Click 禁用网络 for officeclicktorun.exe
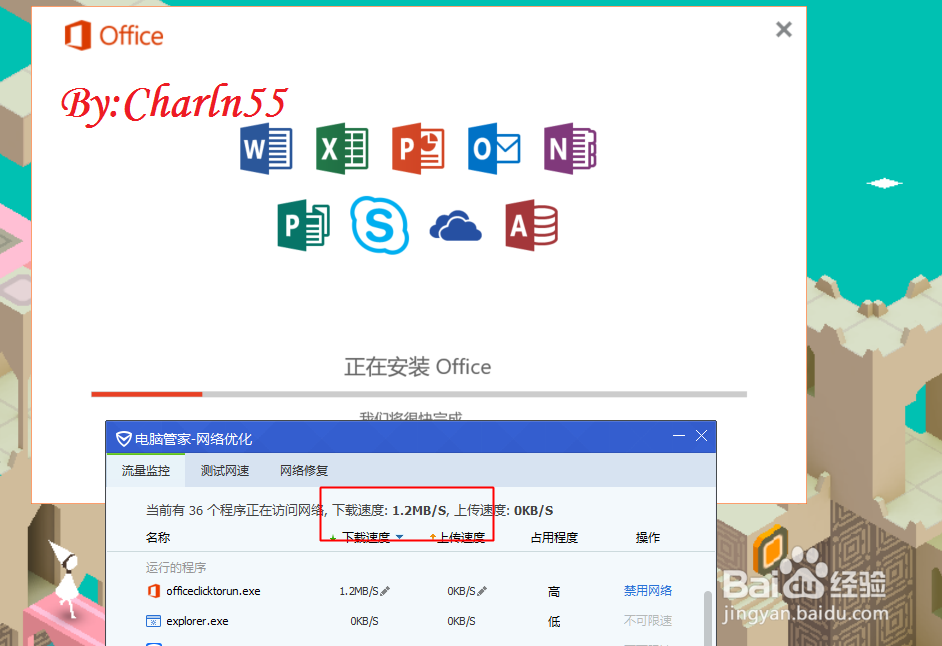The width and height of the screenshot is (942, 646). coord(647,591)
